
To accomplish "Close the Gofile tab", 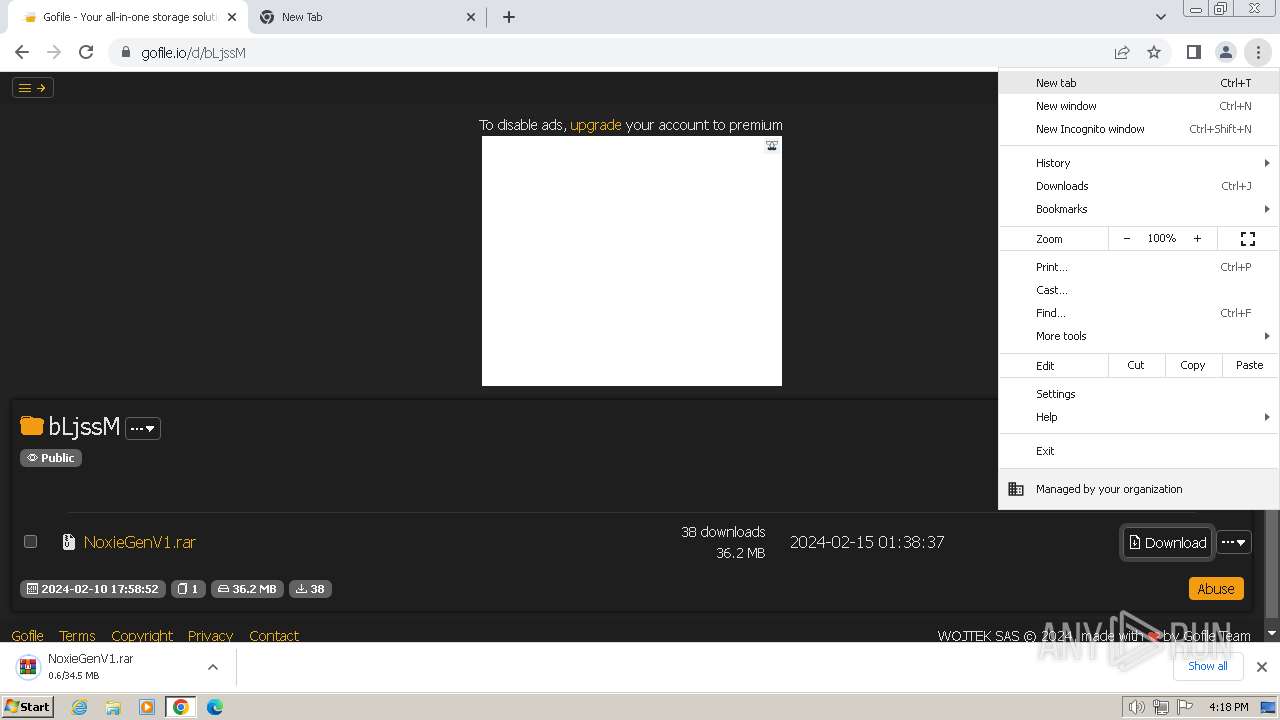I will [231, 17].
